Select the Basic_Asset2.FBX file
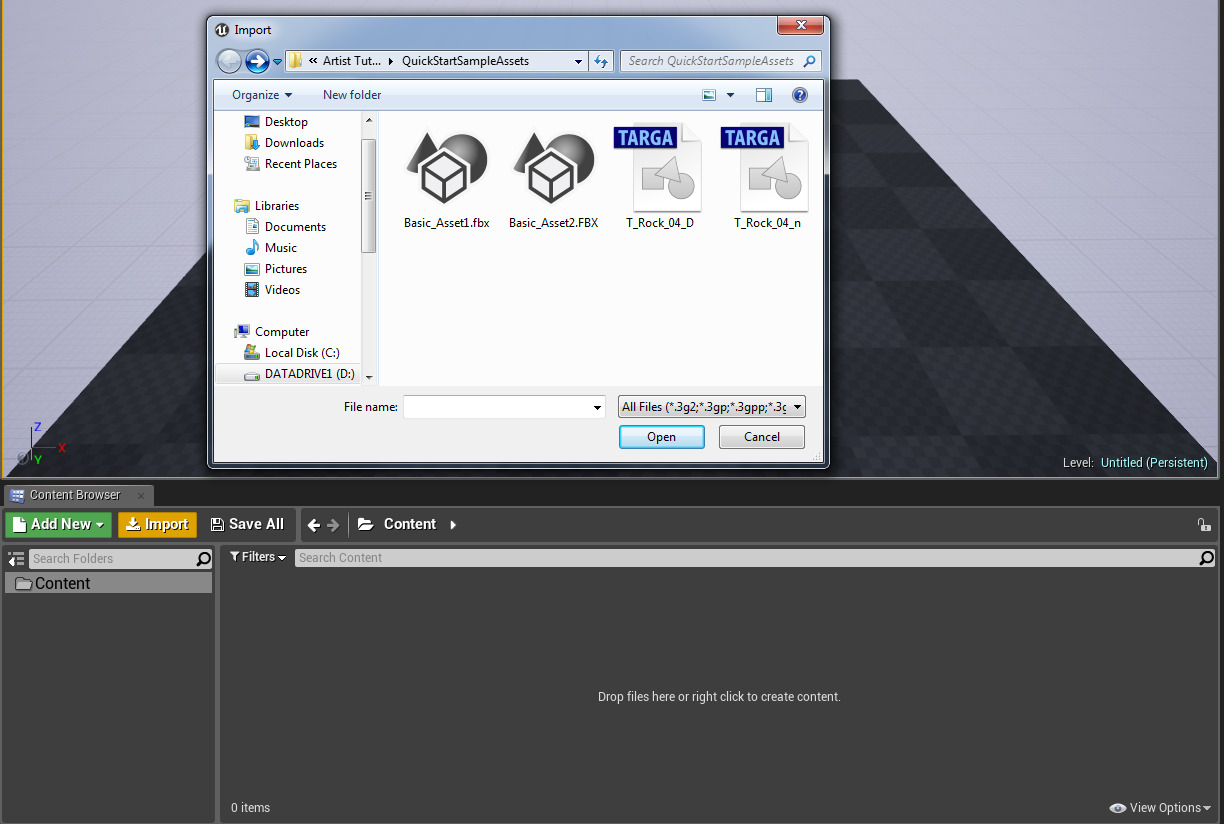Screen dimensions: 1224x824 [553, 180]
